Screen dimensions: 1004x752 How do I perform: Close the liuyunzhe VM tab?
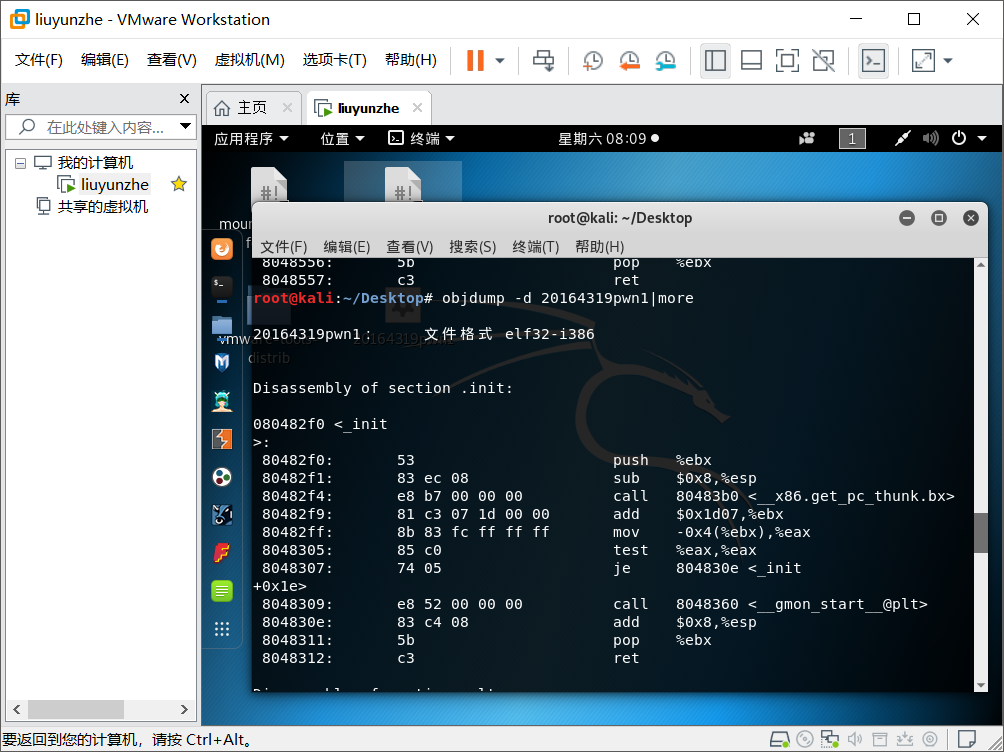pos(417,108)
